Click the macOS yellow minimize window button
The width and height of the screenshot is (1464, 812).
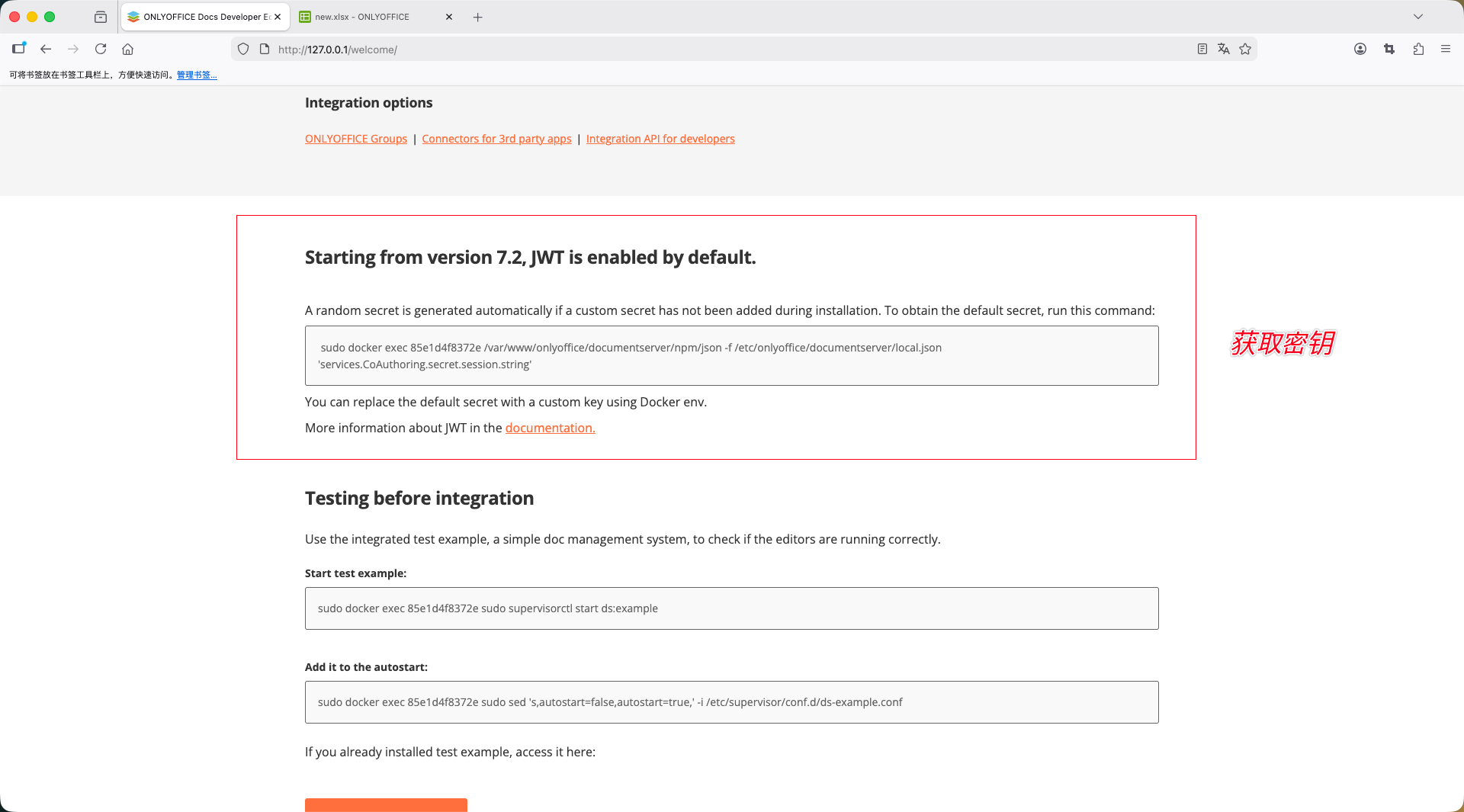pyautogui.click(x=32, y=17)
